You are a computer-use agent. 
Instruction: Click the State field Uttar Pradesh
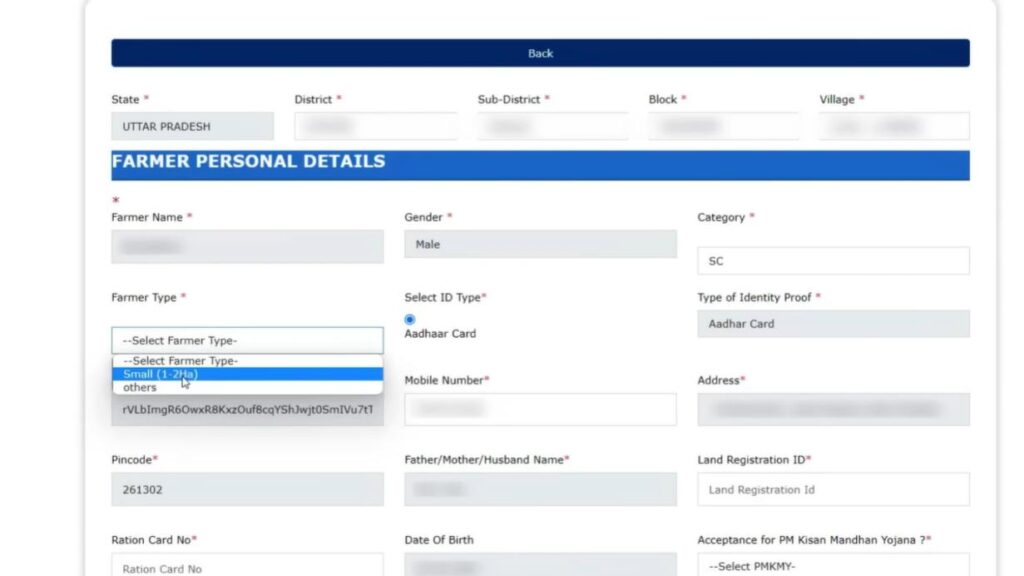[x=192, y=127]
